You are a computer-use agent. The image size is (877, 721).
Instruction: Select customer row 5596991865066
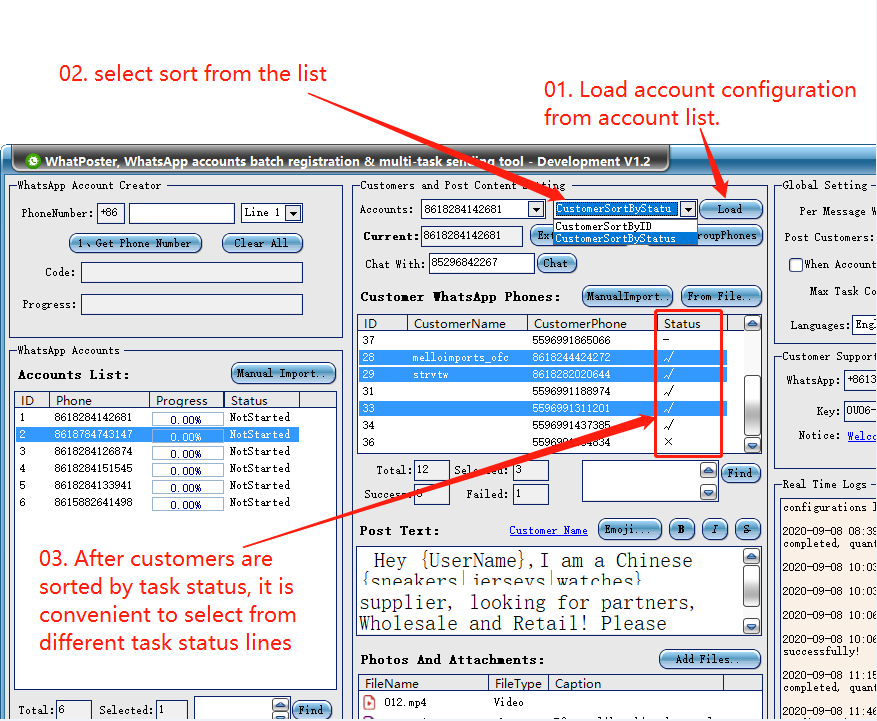[543, 340]
